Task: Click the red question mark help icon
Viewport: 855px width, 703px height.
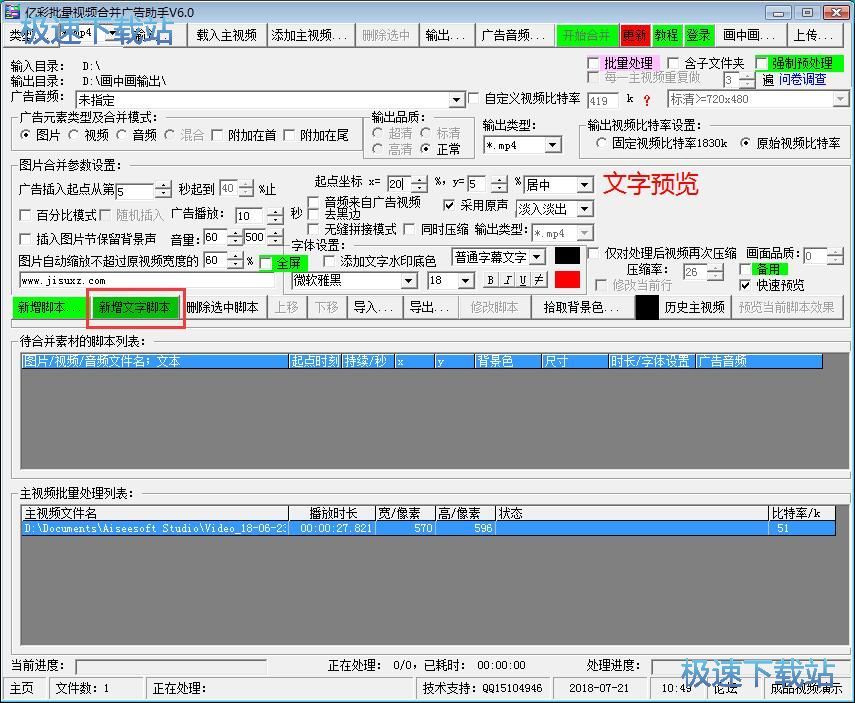Action: click(x=646, y=100)
